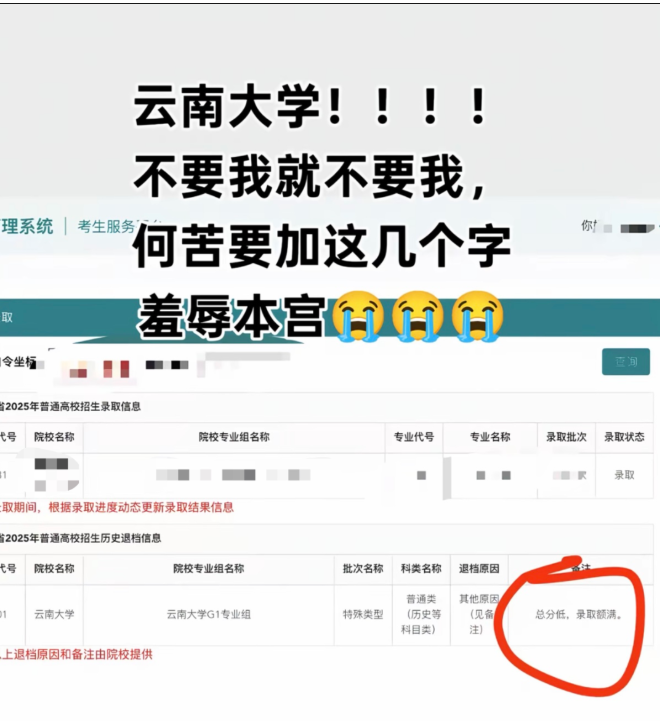Click the 录取批次 column header
The width and height of the screenshot is (660, 721).
566,437
